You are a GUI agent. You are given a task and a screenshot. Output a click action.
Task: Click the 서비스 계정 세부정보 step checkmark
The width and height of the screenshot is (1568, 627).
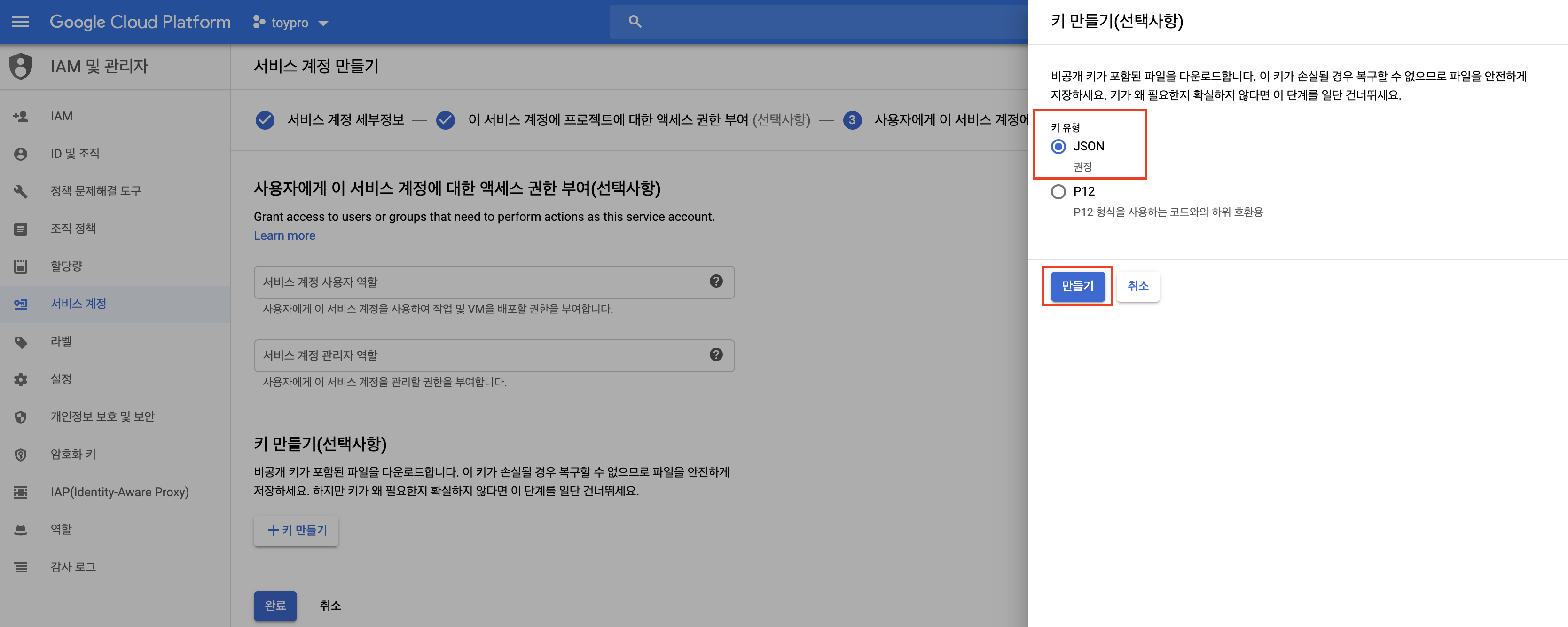(265, 120)
